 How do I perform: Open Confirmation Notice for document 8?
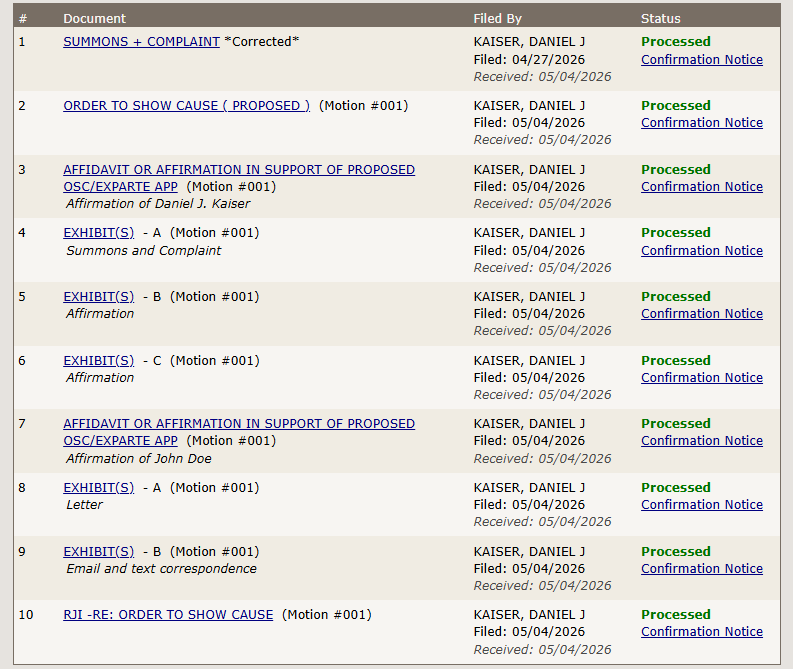(702, 505)
